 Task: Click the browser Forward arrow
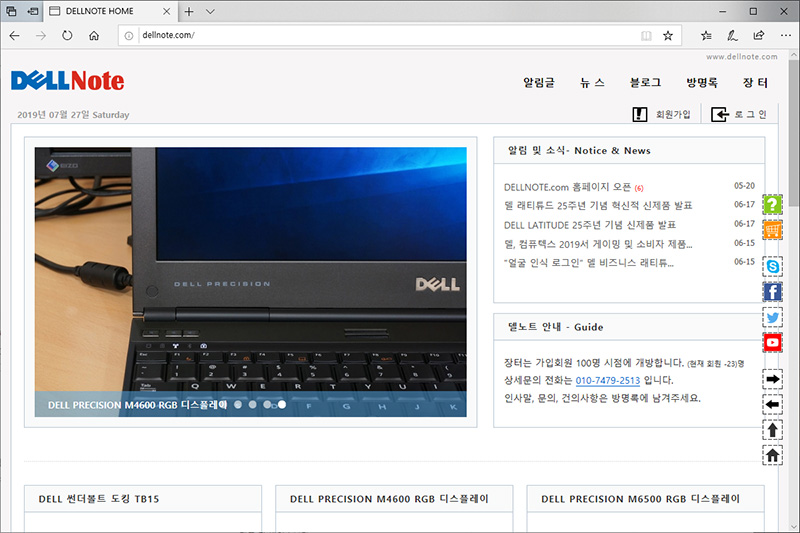(x=41, y=36)
